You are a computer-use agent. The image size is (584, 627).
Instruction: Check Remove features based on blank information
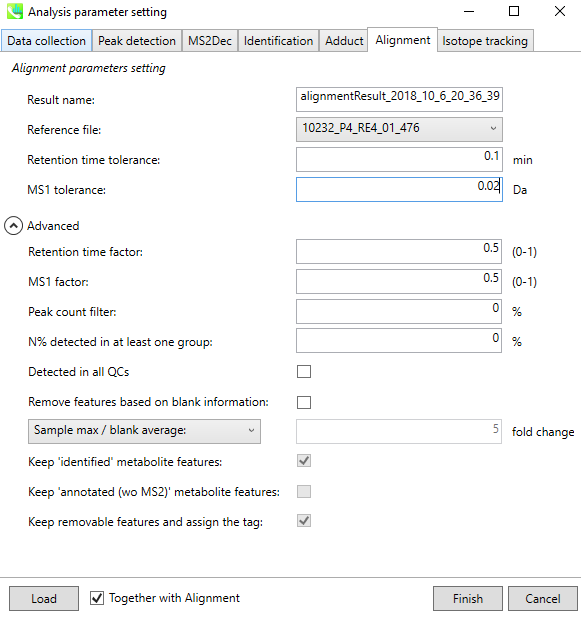coord(304,402)
